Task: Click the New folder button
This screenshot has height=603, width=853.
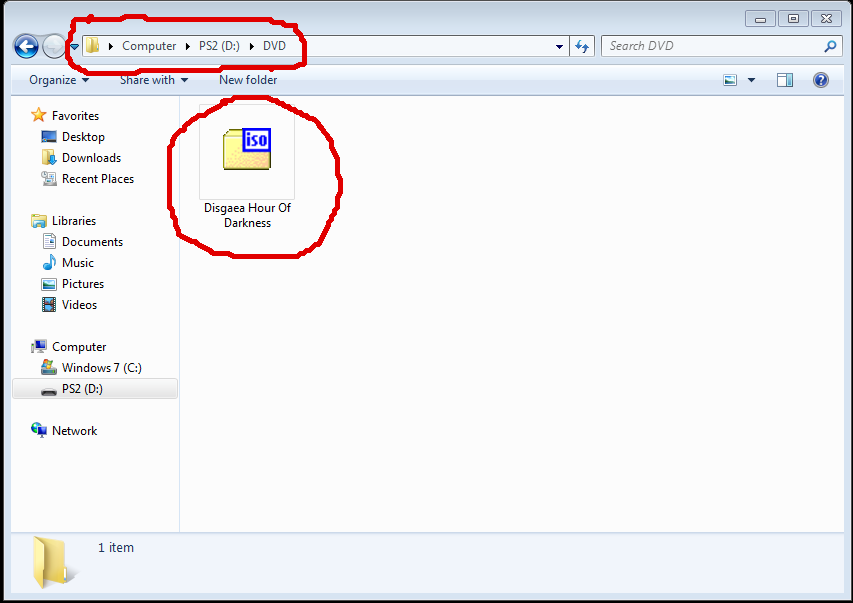Action: (x=248, y=80)
